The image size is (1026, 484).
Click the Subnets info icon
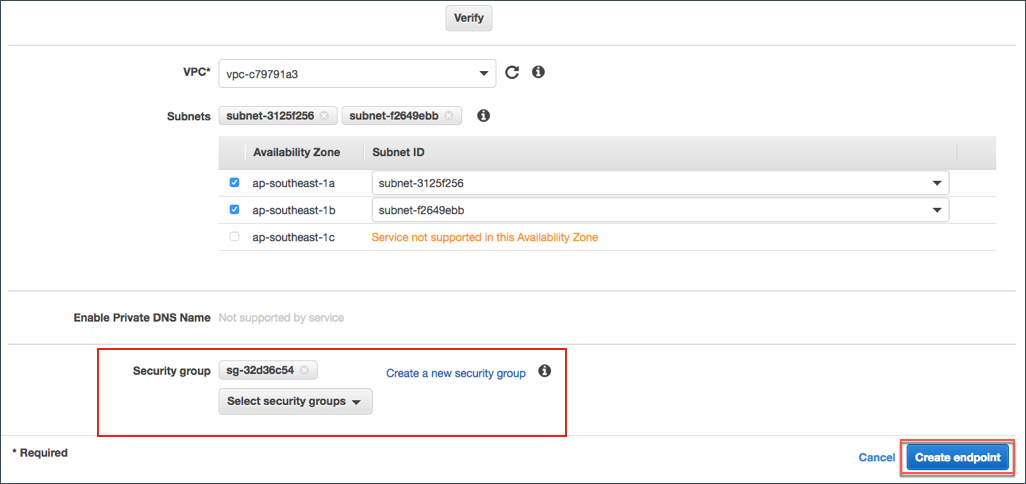(483, 116)
